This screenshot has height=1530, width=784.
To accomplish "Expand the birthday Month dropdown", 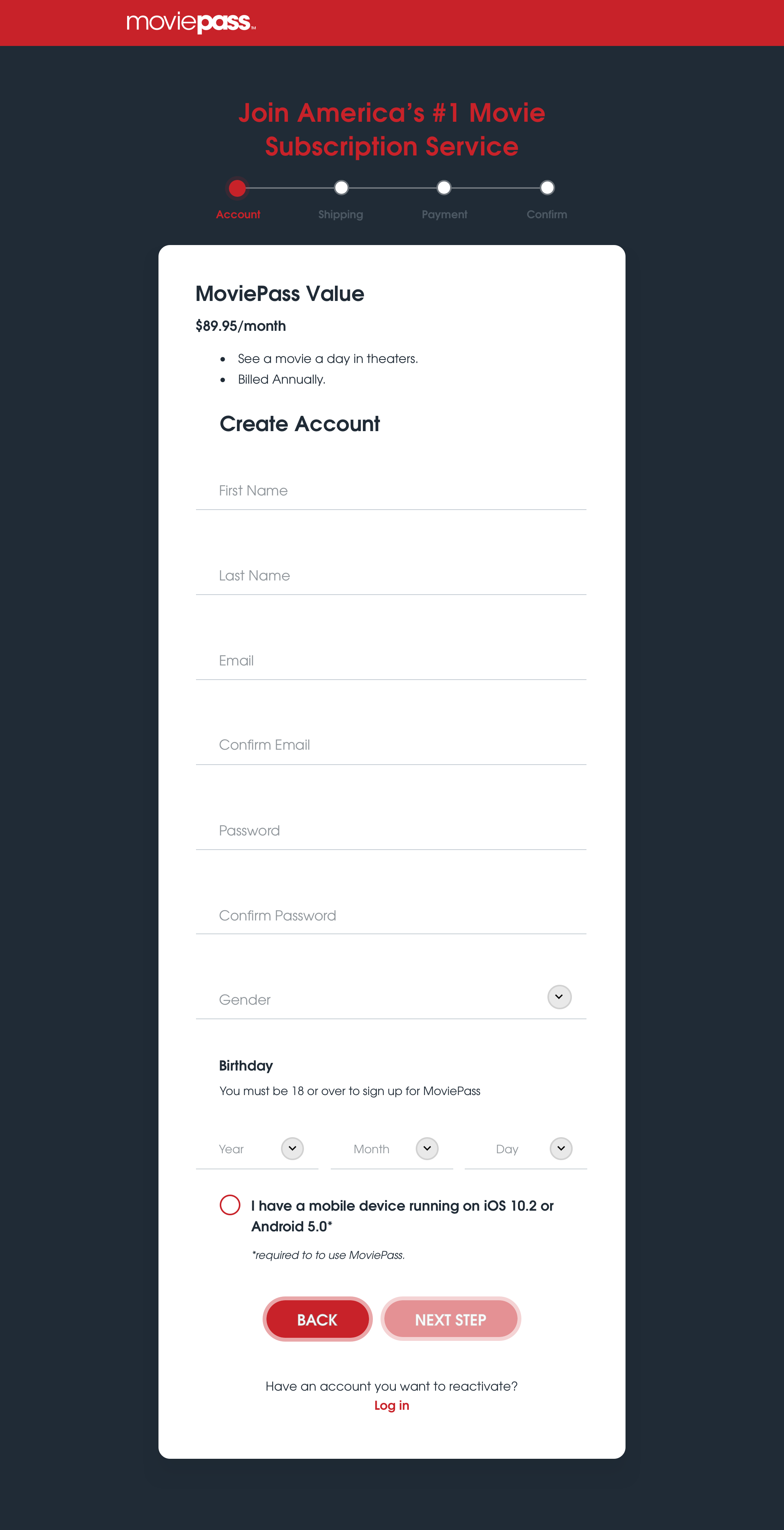I will 427,1149.
